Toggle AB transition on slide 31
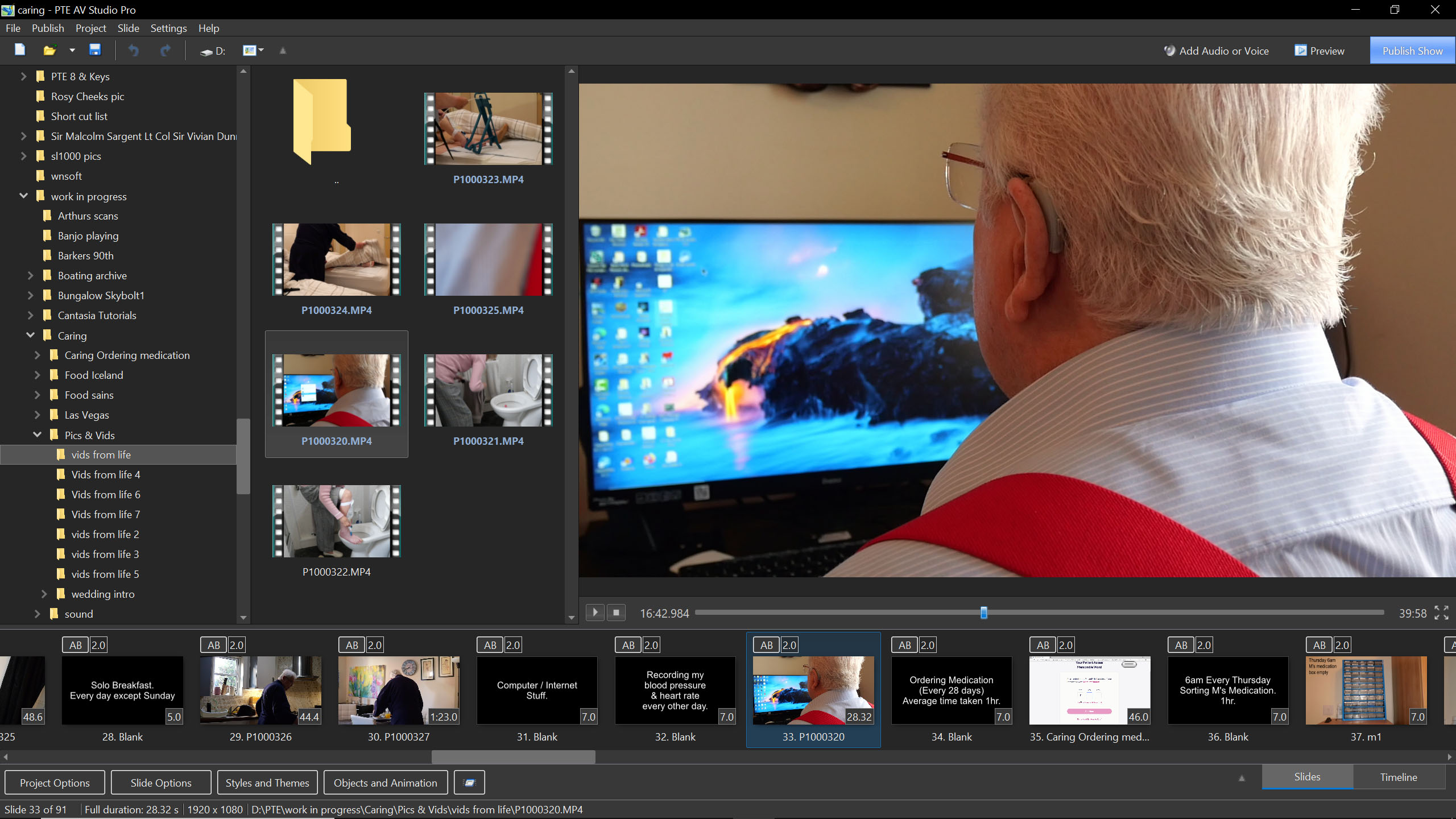This screenshot has width=1456, height=819. click(490, 645)
